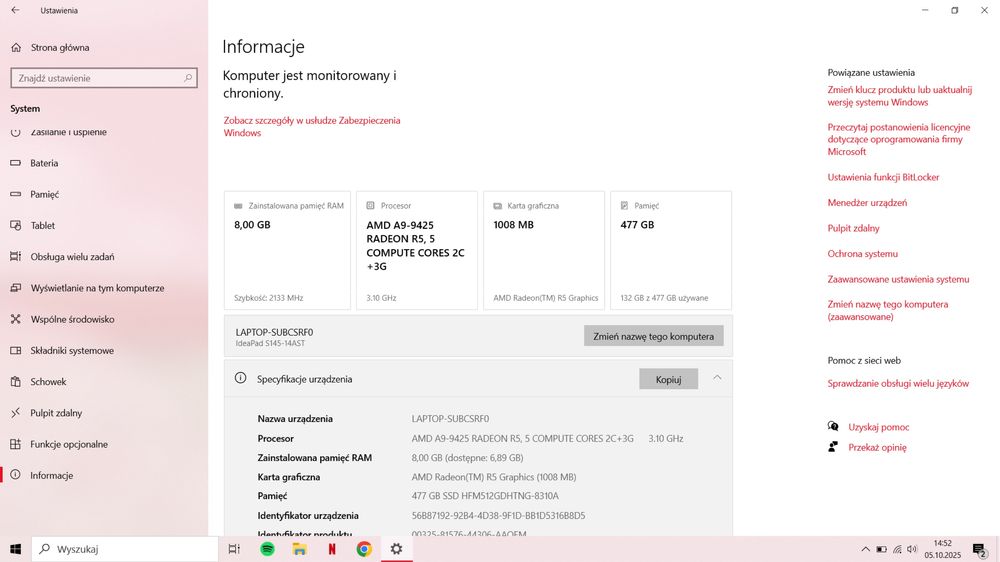Click the Wyszukaj taskbar search box
Viewport: 1000px width, 562px height.
(x=125, y=549)
